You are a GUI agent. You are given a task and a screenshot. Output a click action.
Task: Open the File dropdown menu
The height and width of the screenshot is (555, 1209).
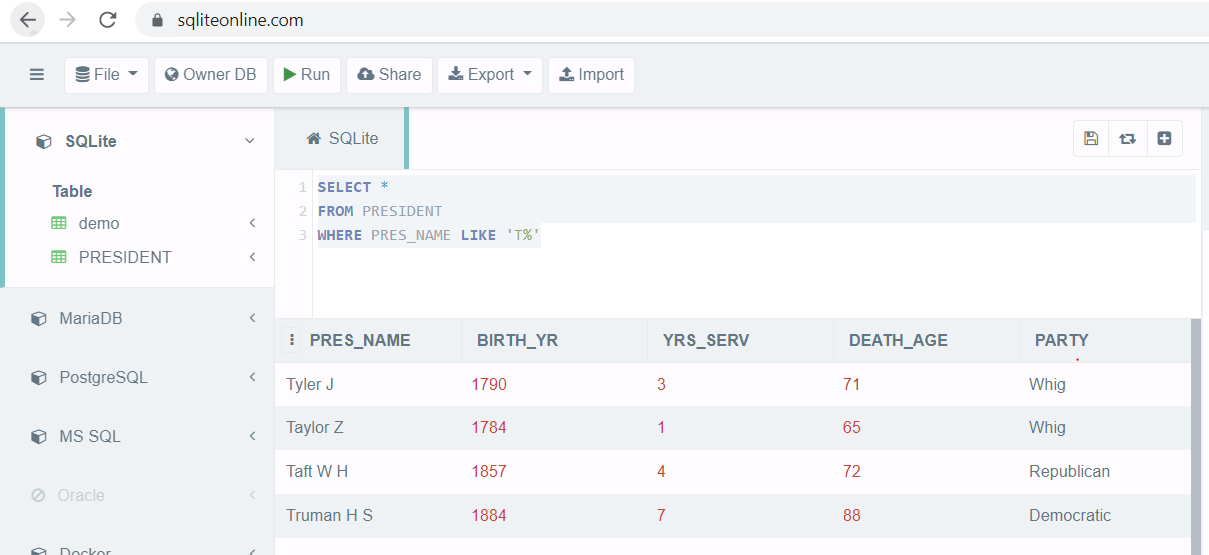pyautogui.click(x=106, y=75)
